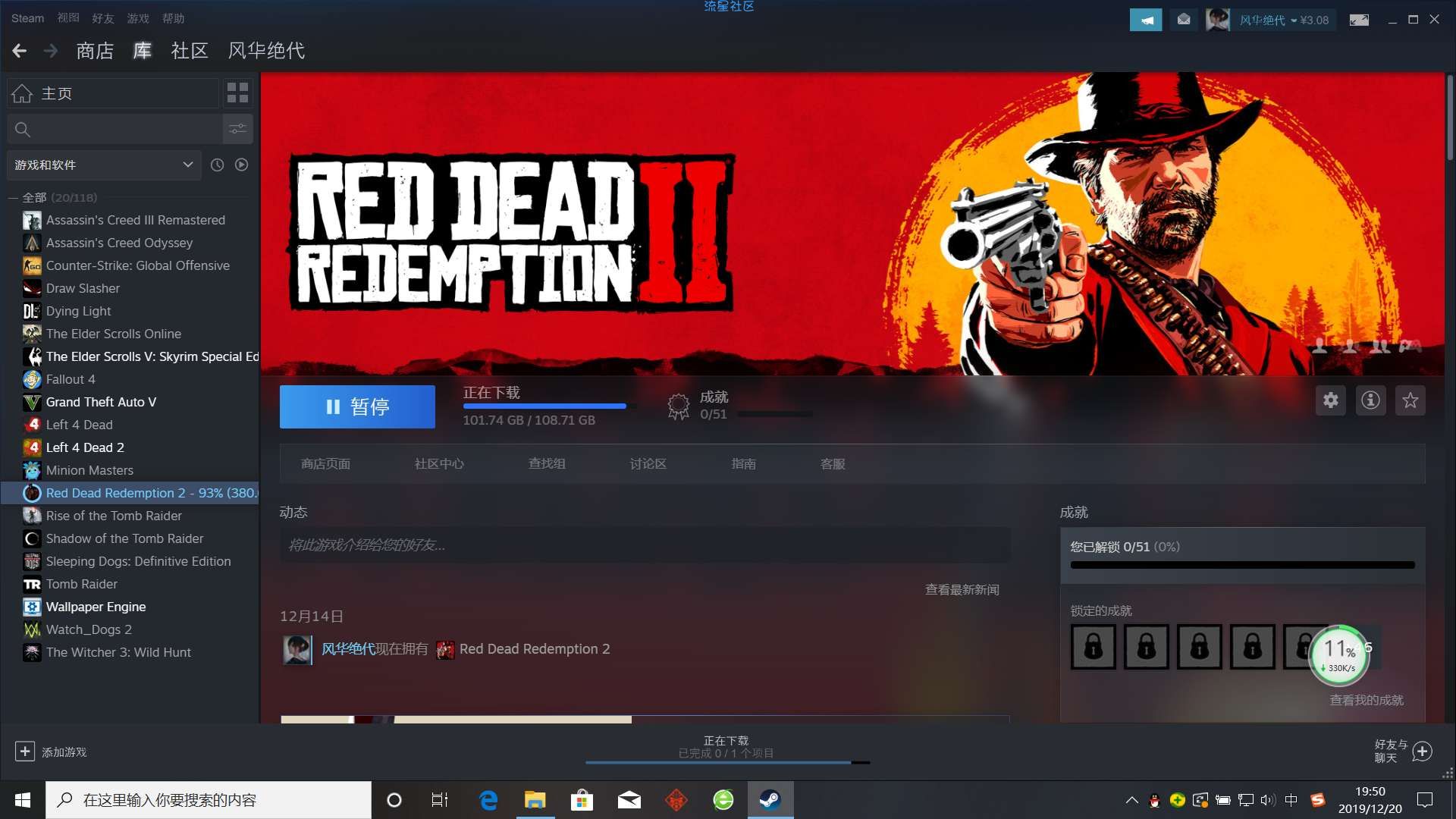Go to the 社区 community tab
This screenshot has height=819, width=1456.
[190, 51]
